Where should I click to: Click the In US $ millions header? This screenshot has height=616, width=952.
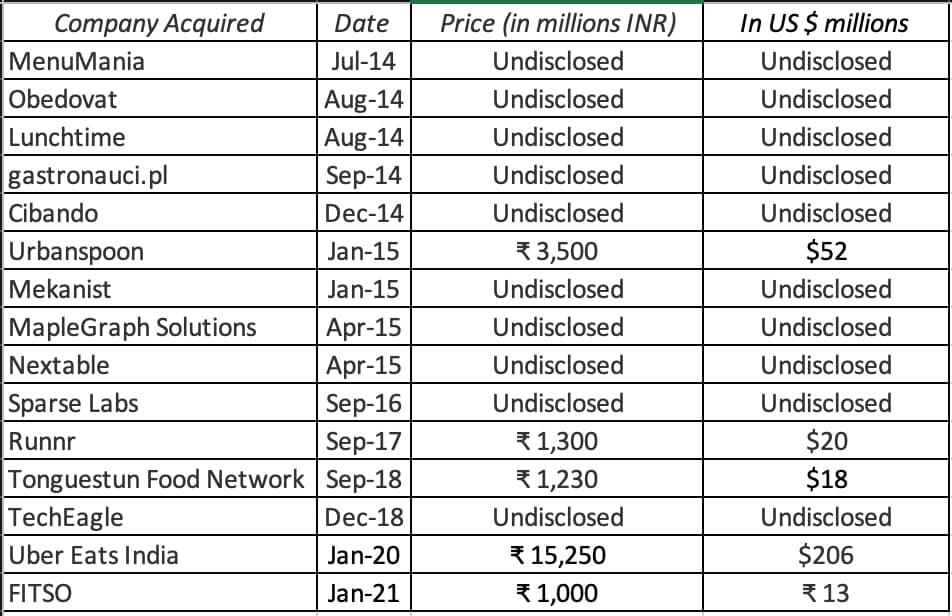pyautogui.click(x=825, y=23)
